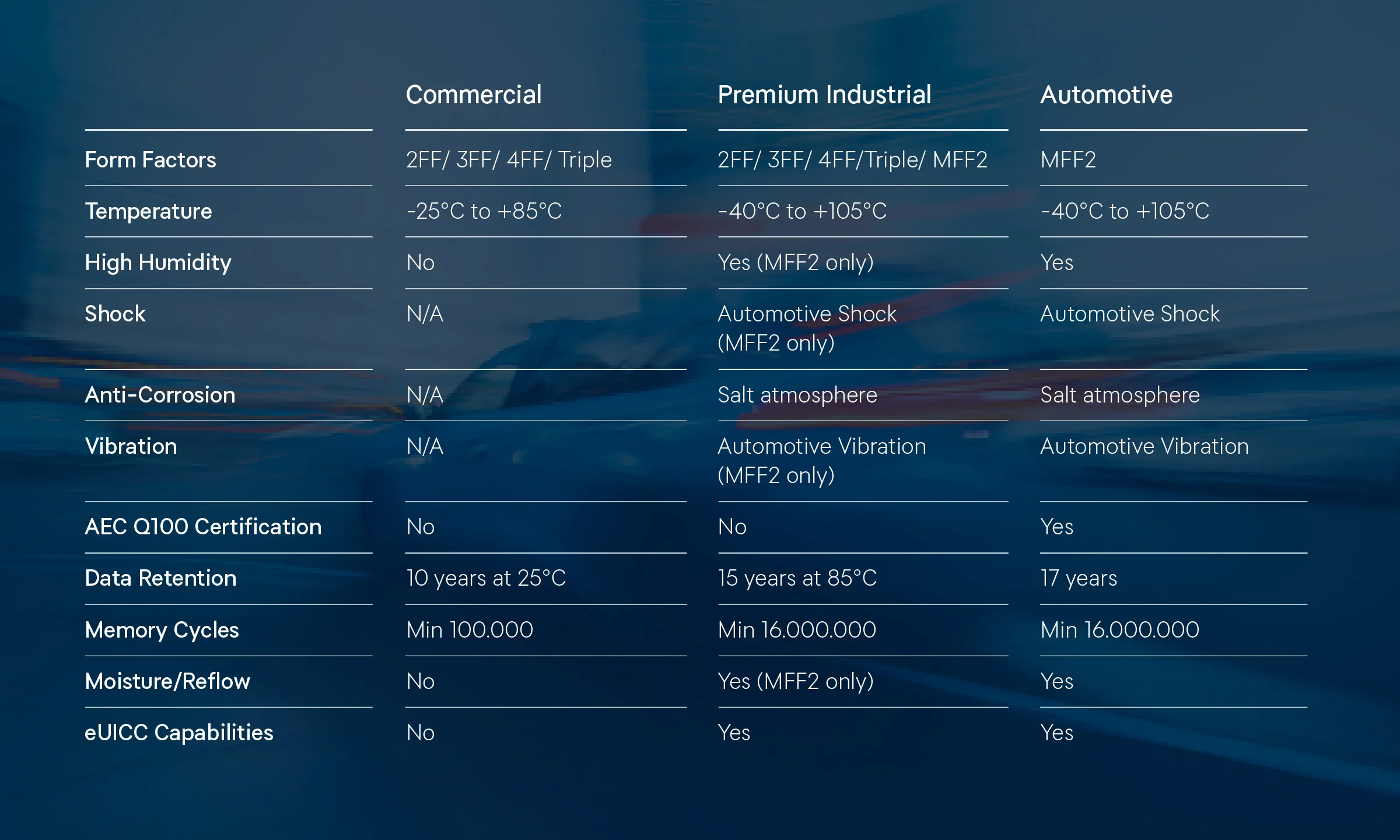Select the Memory Cycles row label
This screenshot has width=1400, height=840.
pyautogui.click(x=162, y=630)
